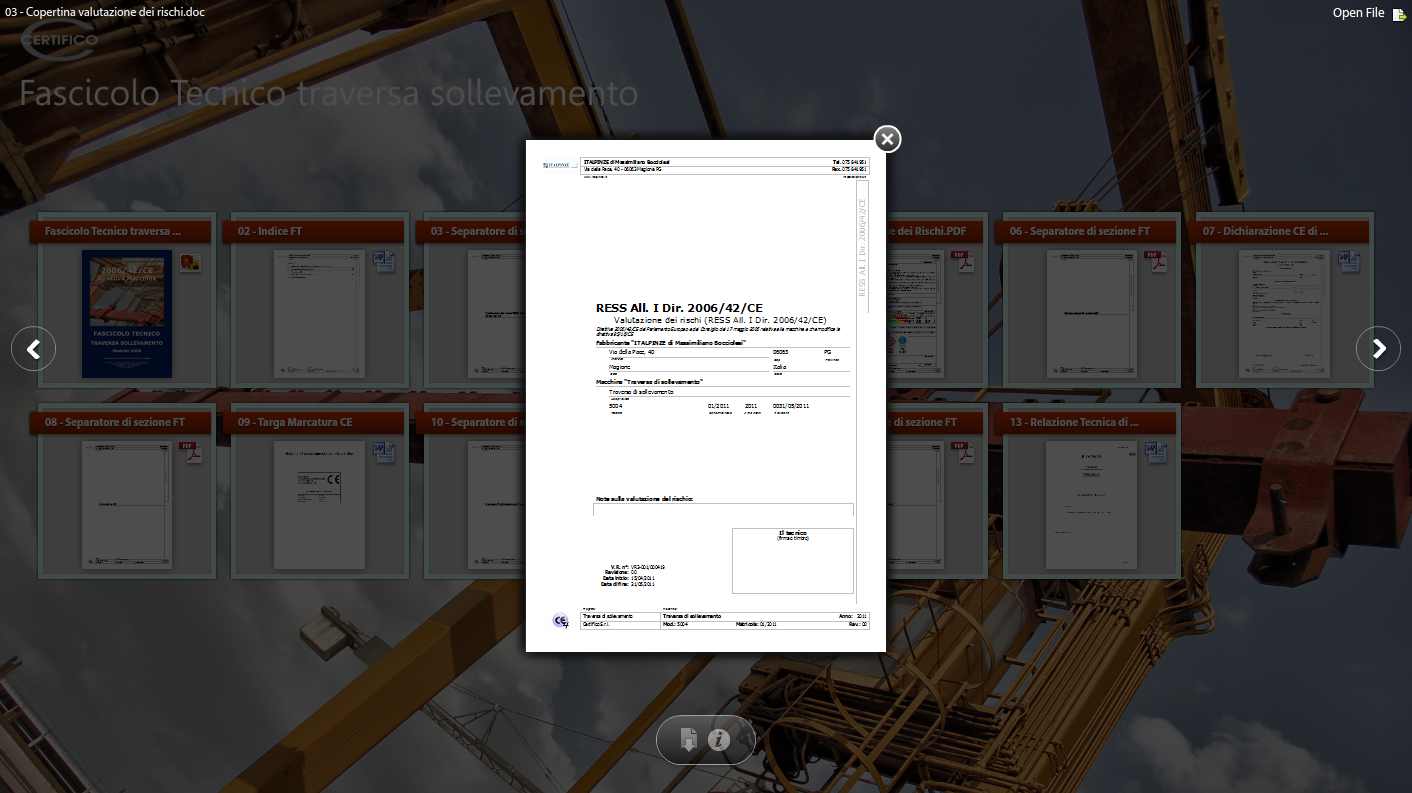Go to next file with right arrow
The height and width of the screenshot is (793, 1412).
coord(1378,349)
